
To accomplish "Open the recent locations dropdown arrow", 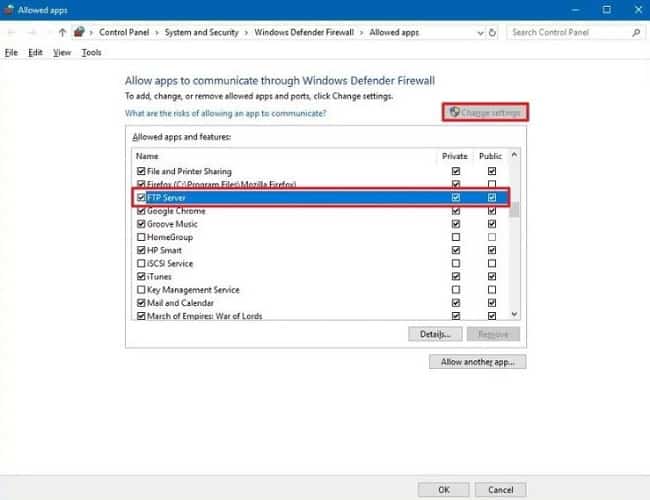I will pos(48,32).
